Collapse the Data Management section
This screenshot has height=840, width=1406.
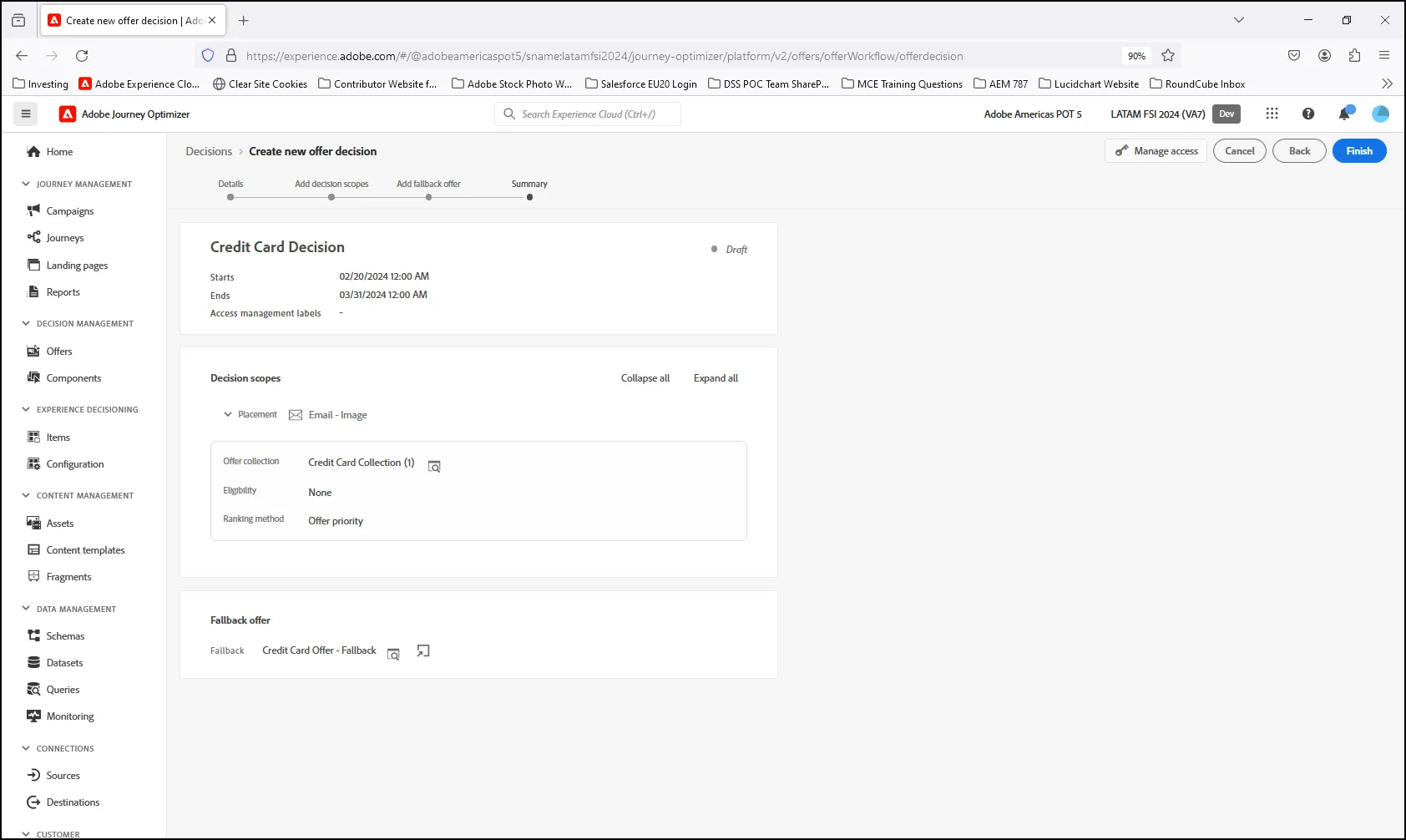click(26, 609)
